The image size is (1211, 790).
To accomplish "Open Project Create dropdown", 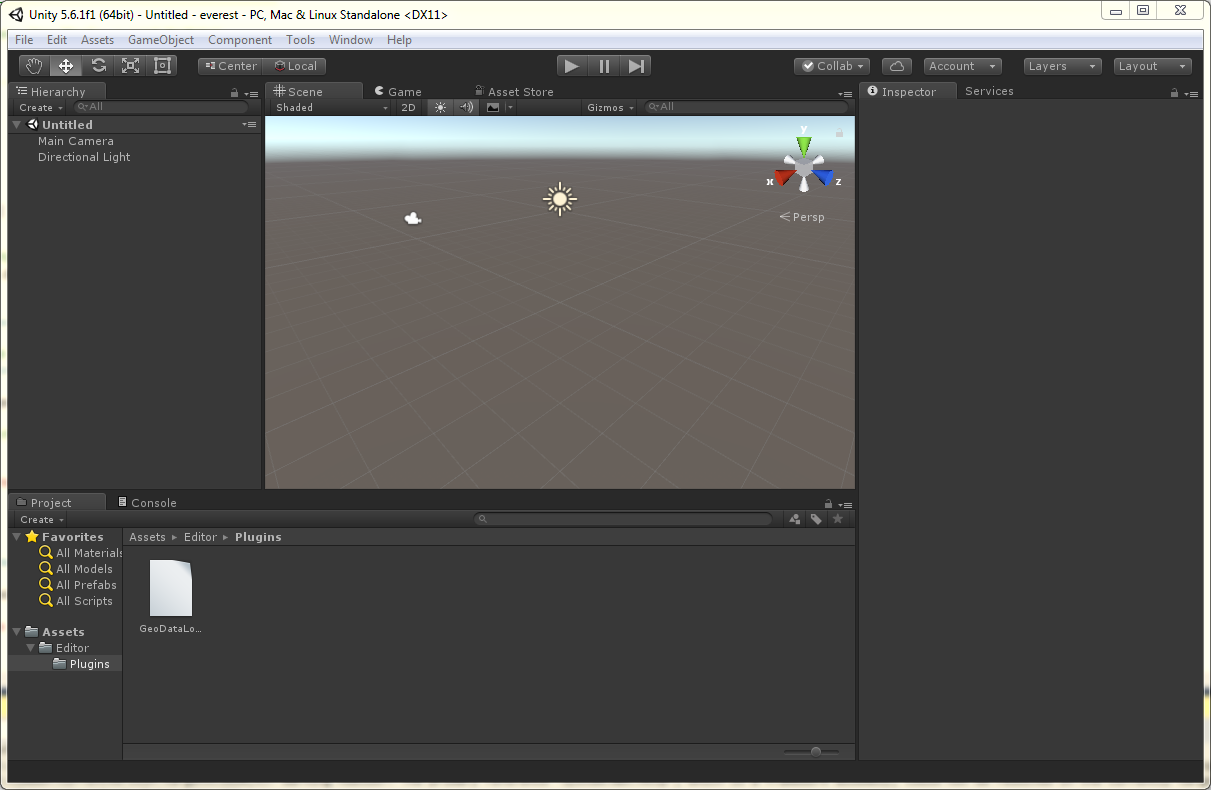I will point(41,519).
